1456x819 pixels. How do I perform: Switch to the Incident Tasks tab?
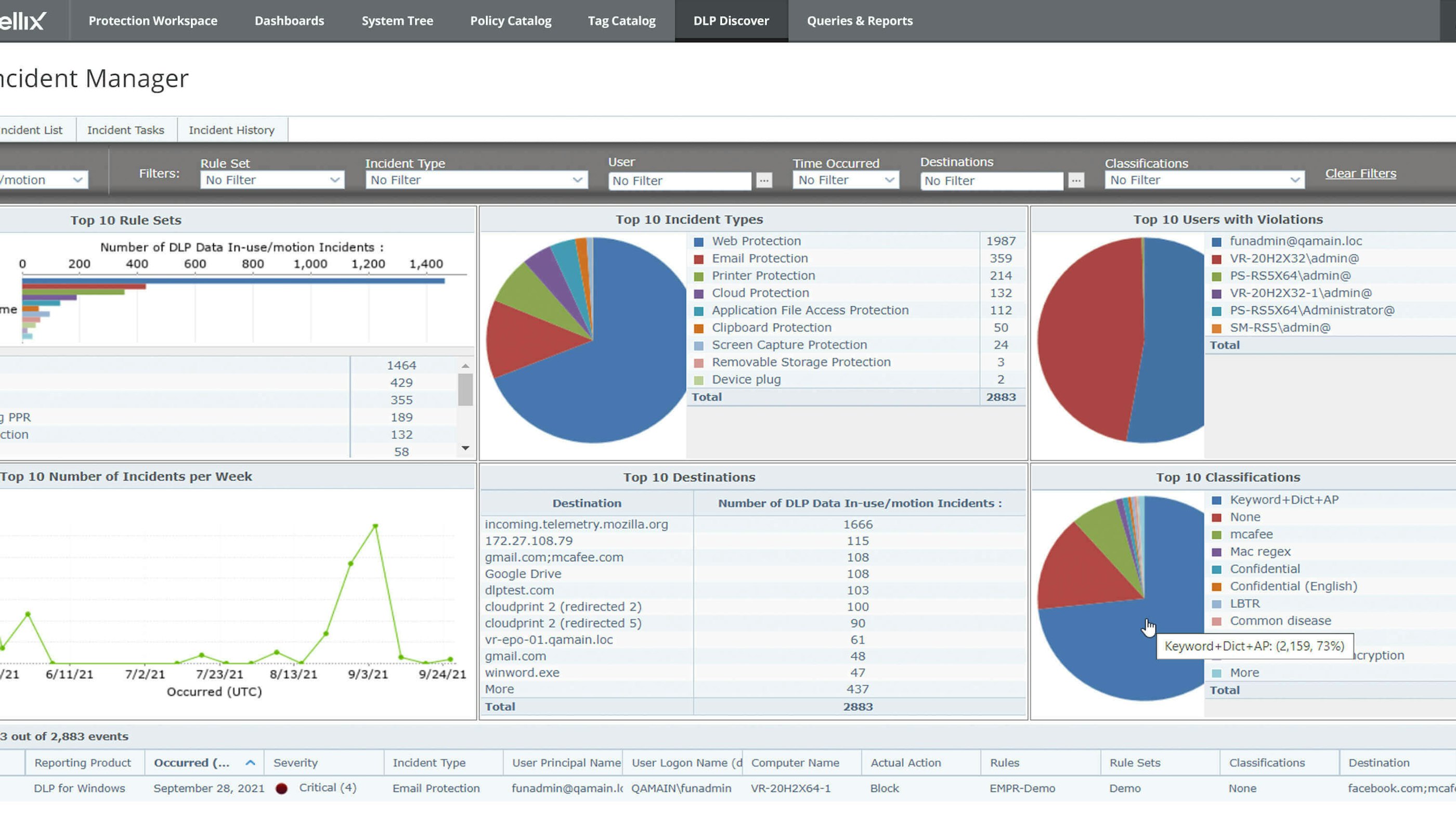[x=125, y=130]
